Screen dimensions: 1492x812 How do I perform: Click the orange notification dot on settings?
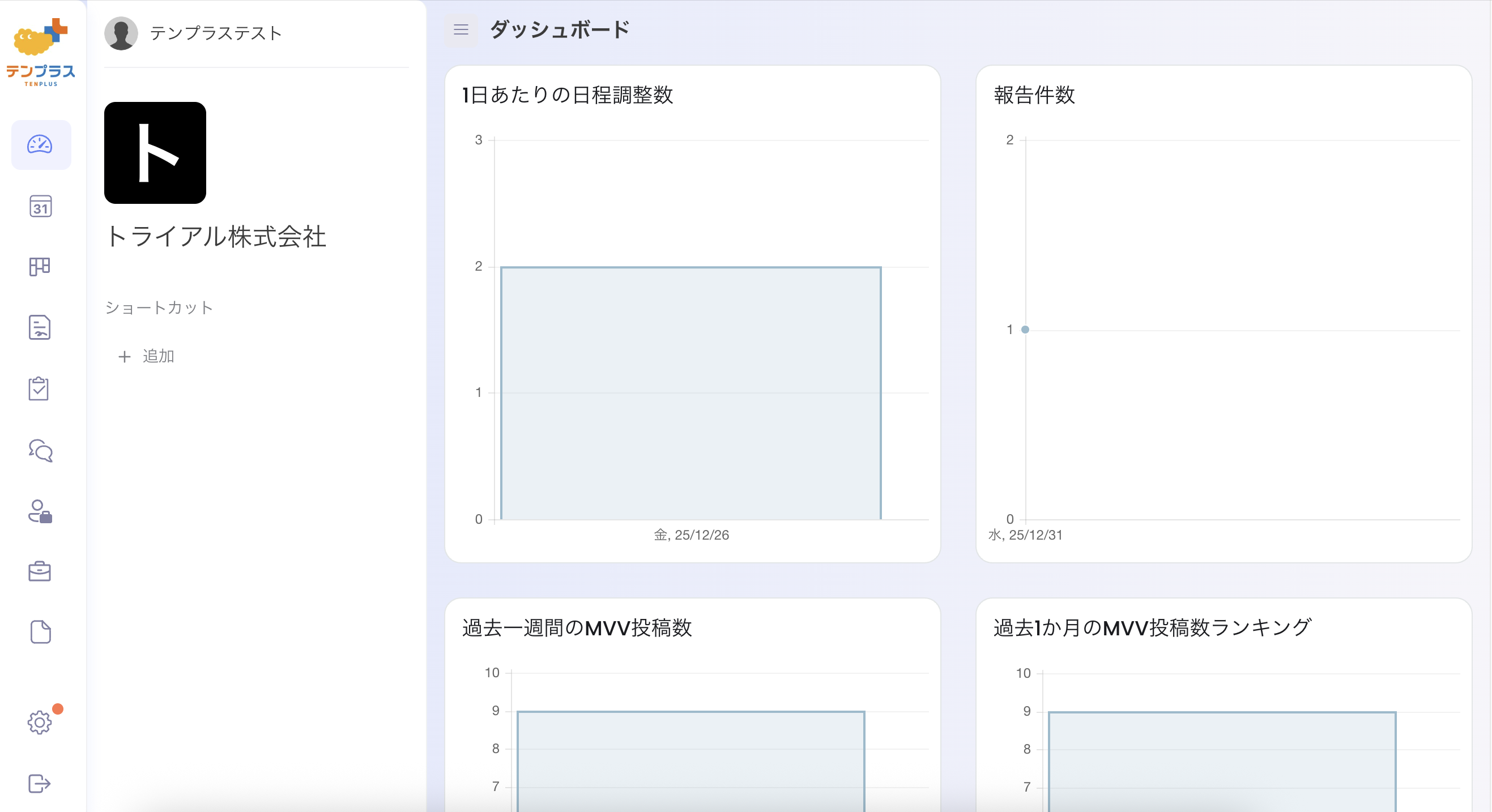58,709
